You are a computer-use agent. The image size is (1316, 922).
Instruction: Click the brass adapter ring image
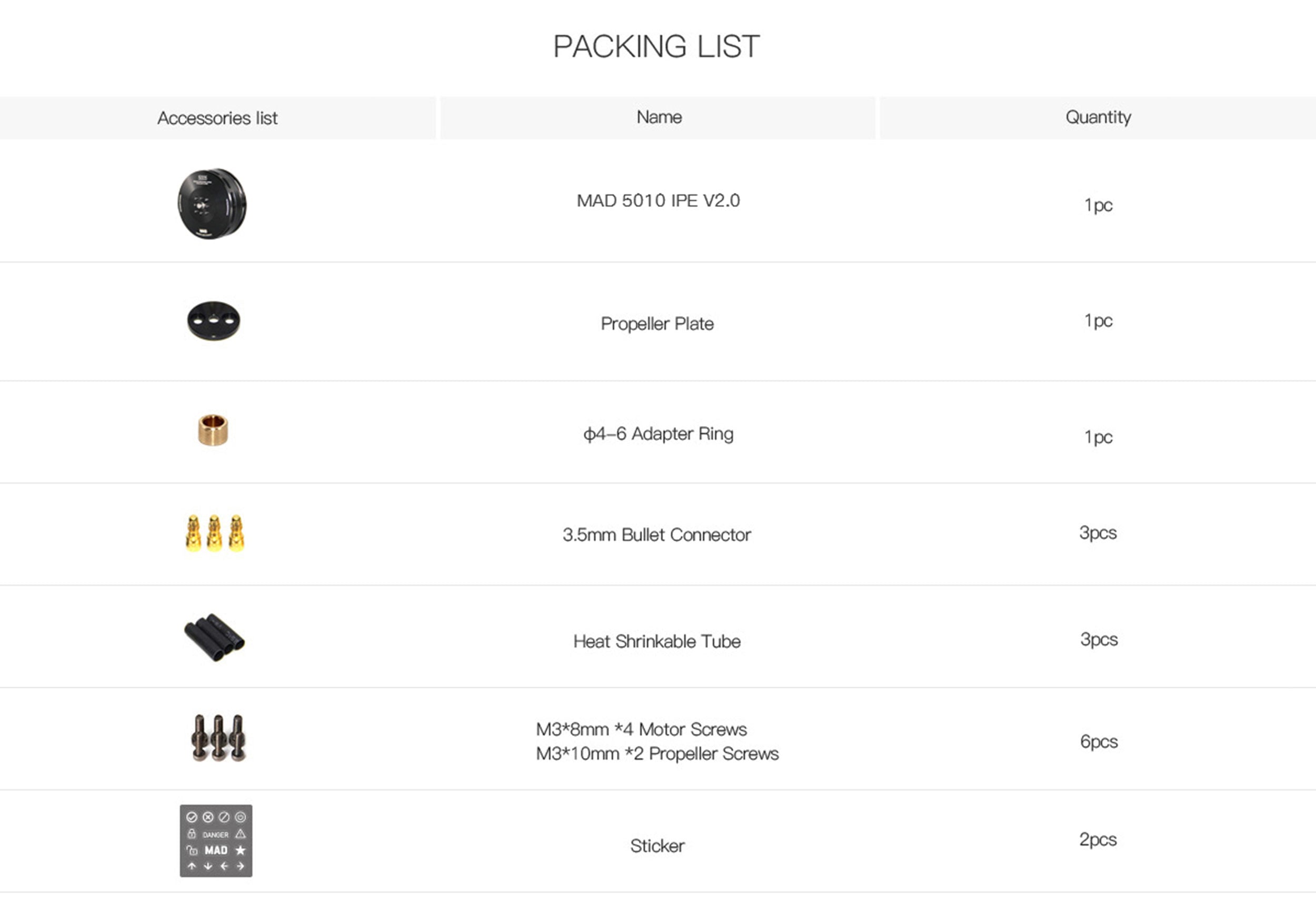[213, 430]
